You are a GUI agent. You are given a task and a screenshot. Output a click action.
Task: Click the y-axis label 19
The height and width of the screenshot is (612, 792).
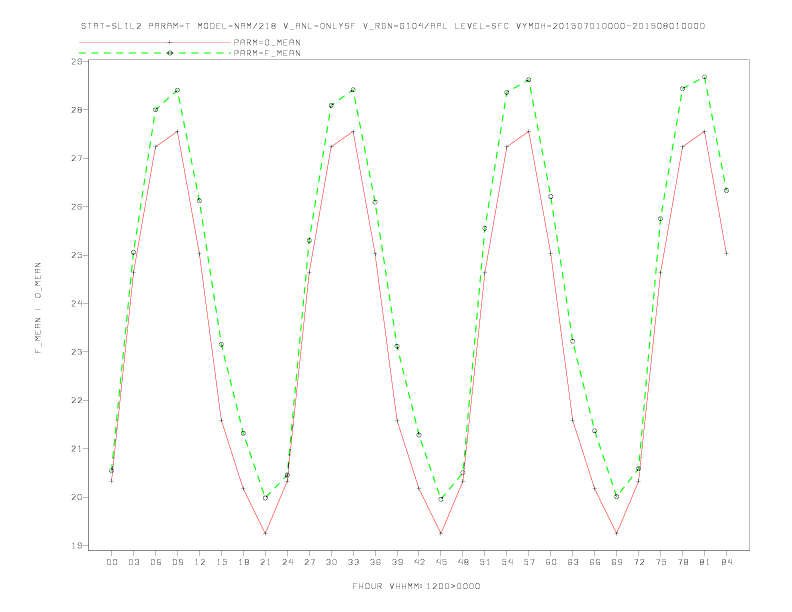tap(76, 546)
